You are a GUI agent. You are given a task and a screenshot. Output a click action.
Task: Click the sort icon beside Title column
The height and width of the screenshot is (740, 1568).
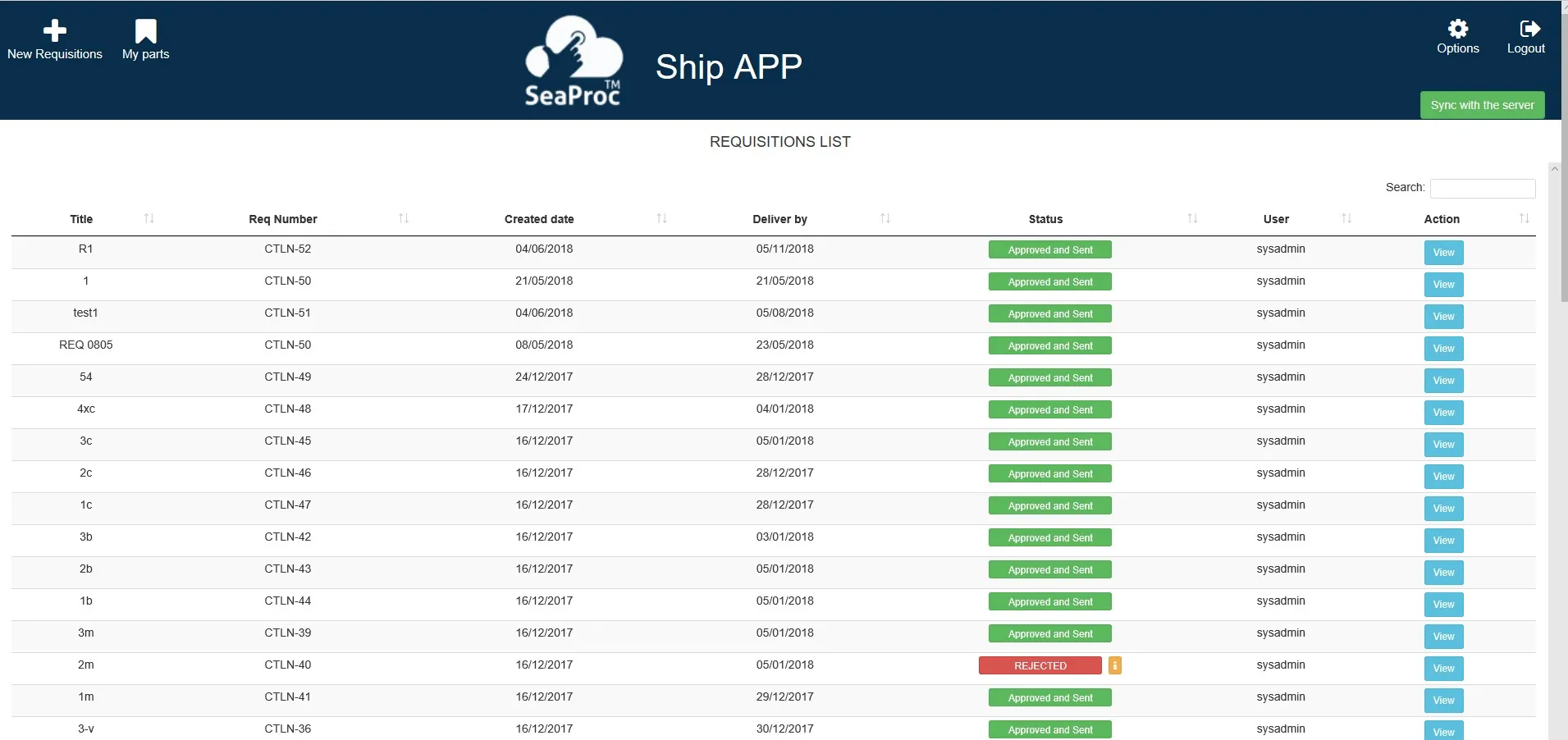pos(149,218)
